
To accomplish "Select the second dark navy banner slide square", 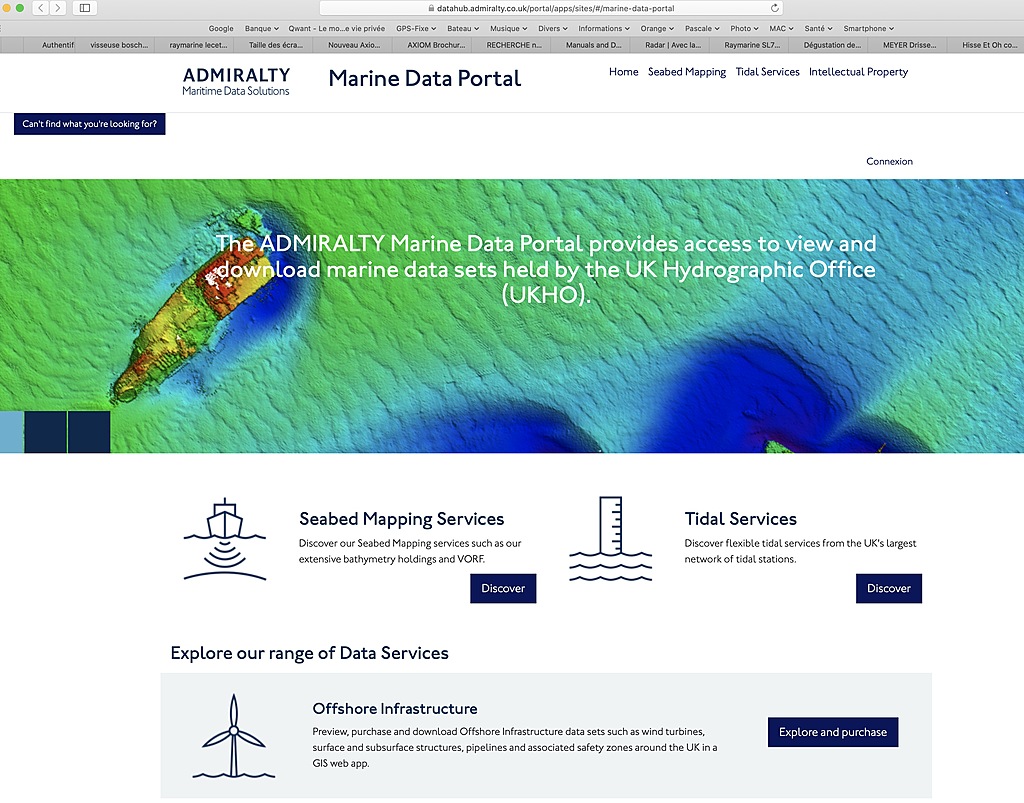I will click(x=45, y=432).
